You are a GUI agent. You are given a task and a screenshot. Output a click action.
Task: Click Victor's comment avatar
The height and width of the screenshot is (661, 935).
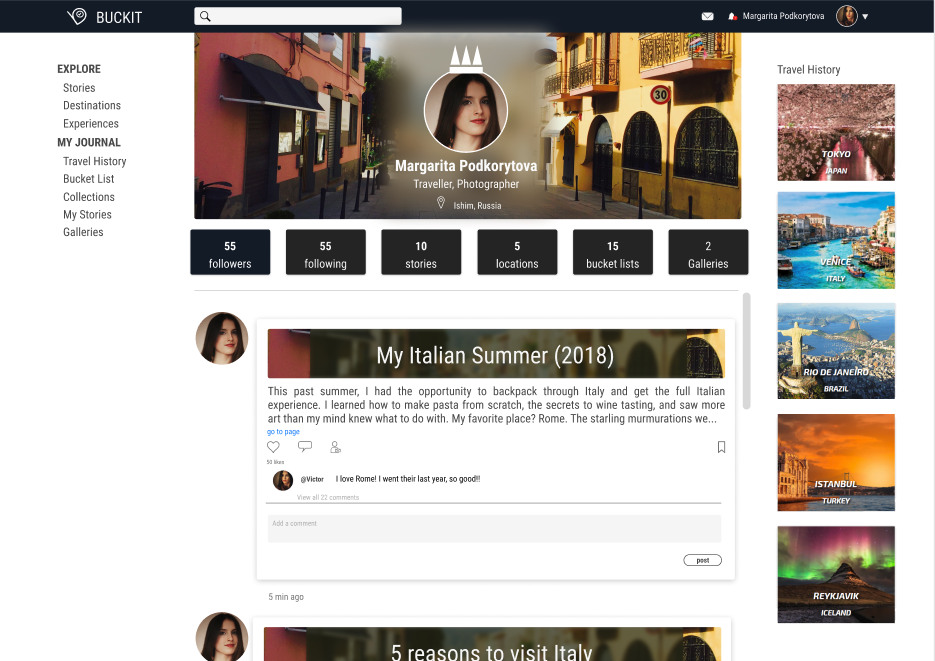click(x=283, y=480)
